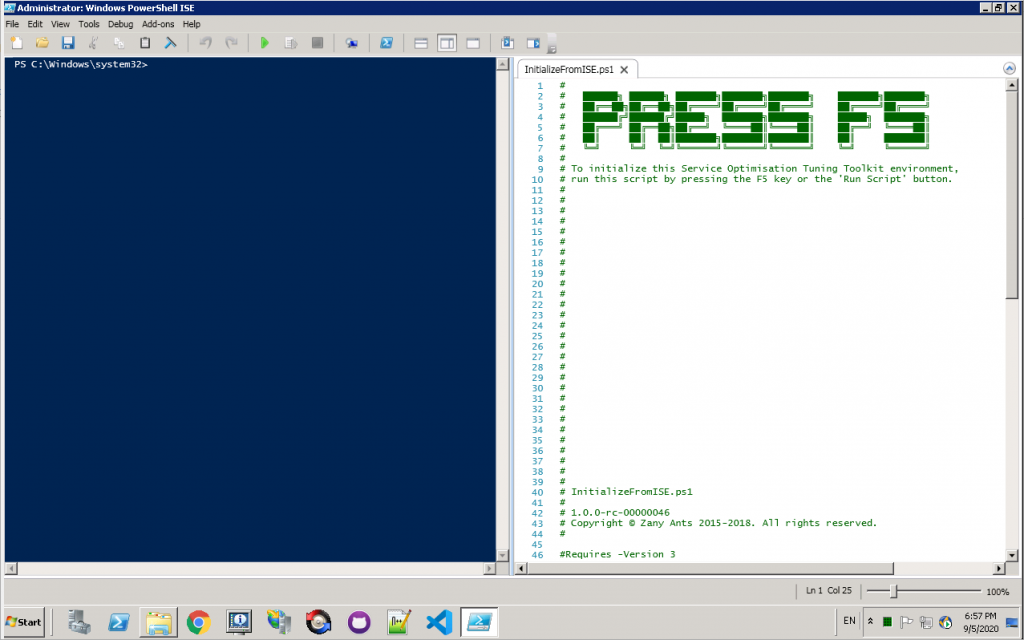This screenshot has height=640, width=1024.
Task: Click the Cut scissors icon
Action: [93, 43]
